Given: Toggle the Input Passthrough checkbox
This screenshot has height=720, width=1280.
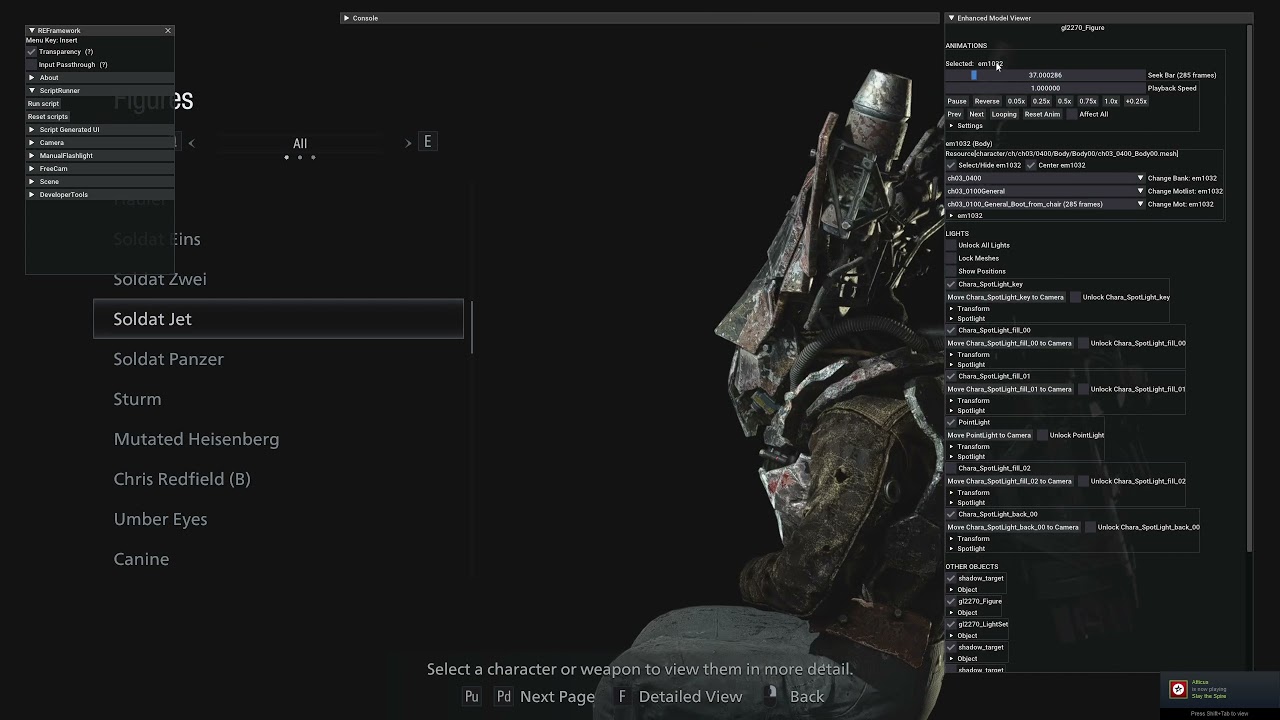Looking at the screenshot, I should click(x=32, y=65).
